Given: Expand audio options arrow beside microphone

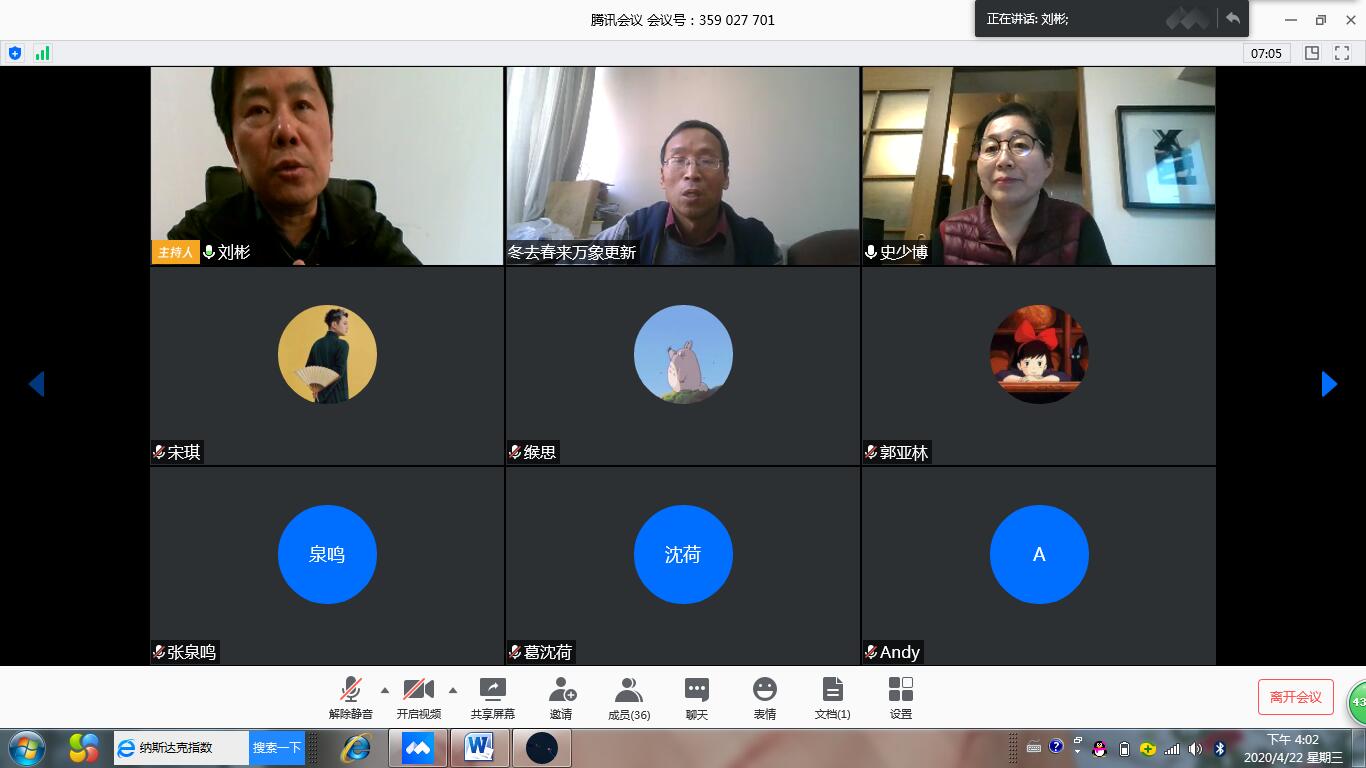Looking at the screenshot, I should 385,690.
